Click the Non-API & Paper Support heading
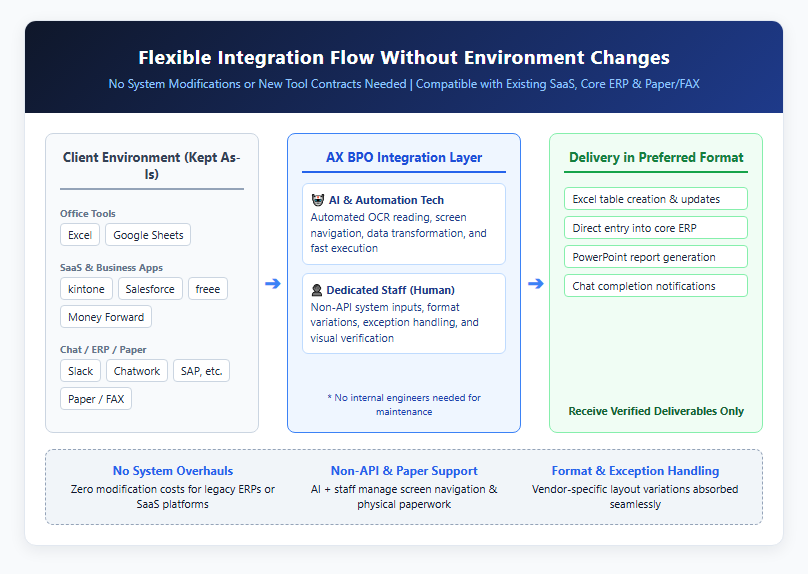The width and height of the screenshot is (808, 574). point(404,471)
